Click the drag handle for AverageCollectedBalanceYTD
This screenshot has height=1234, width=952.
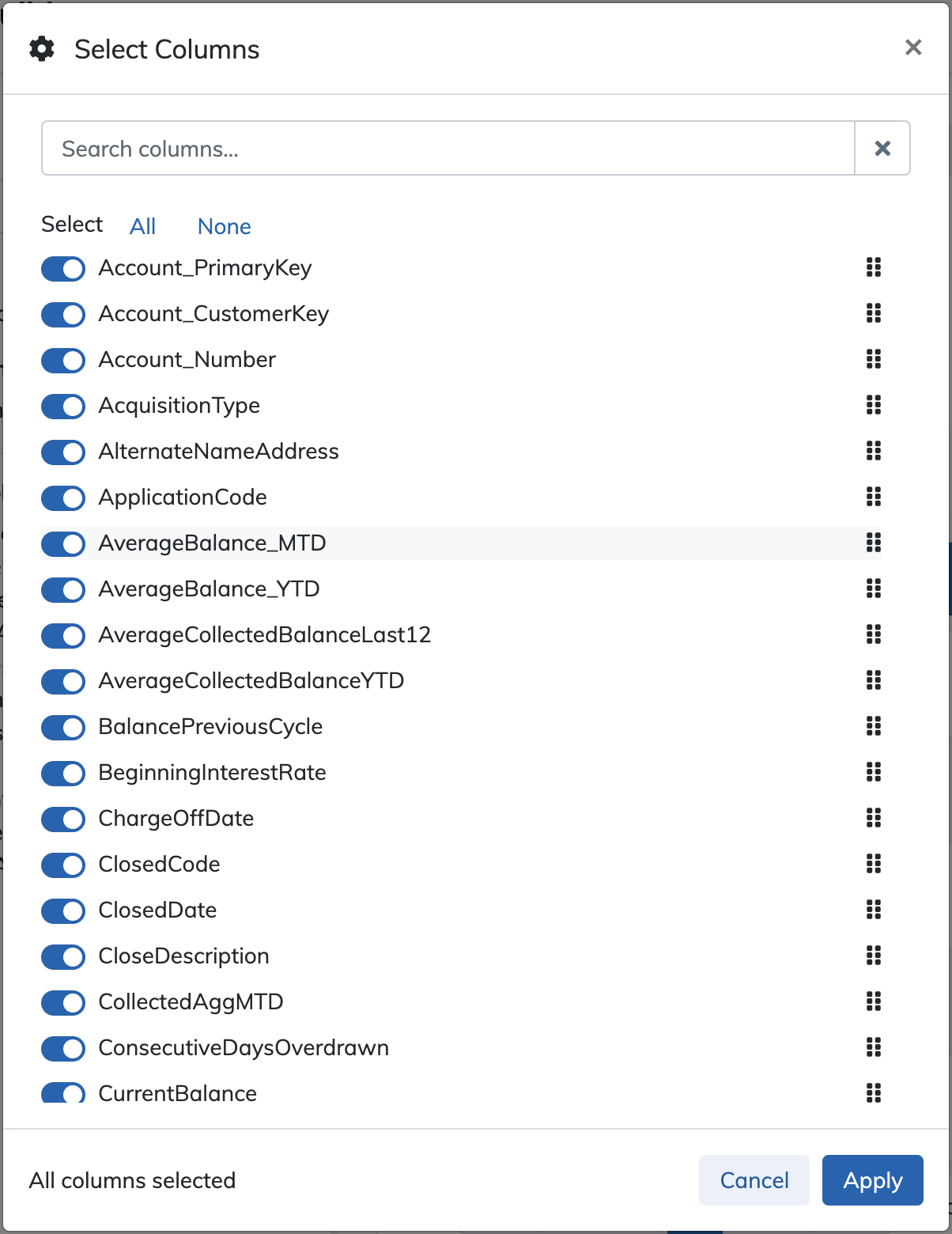[873, 681]
